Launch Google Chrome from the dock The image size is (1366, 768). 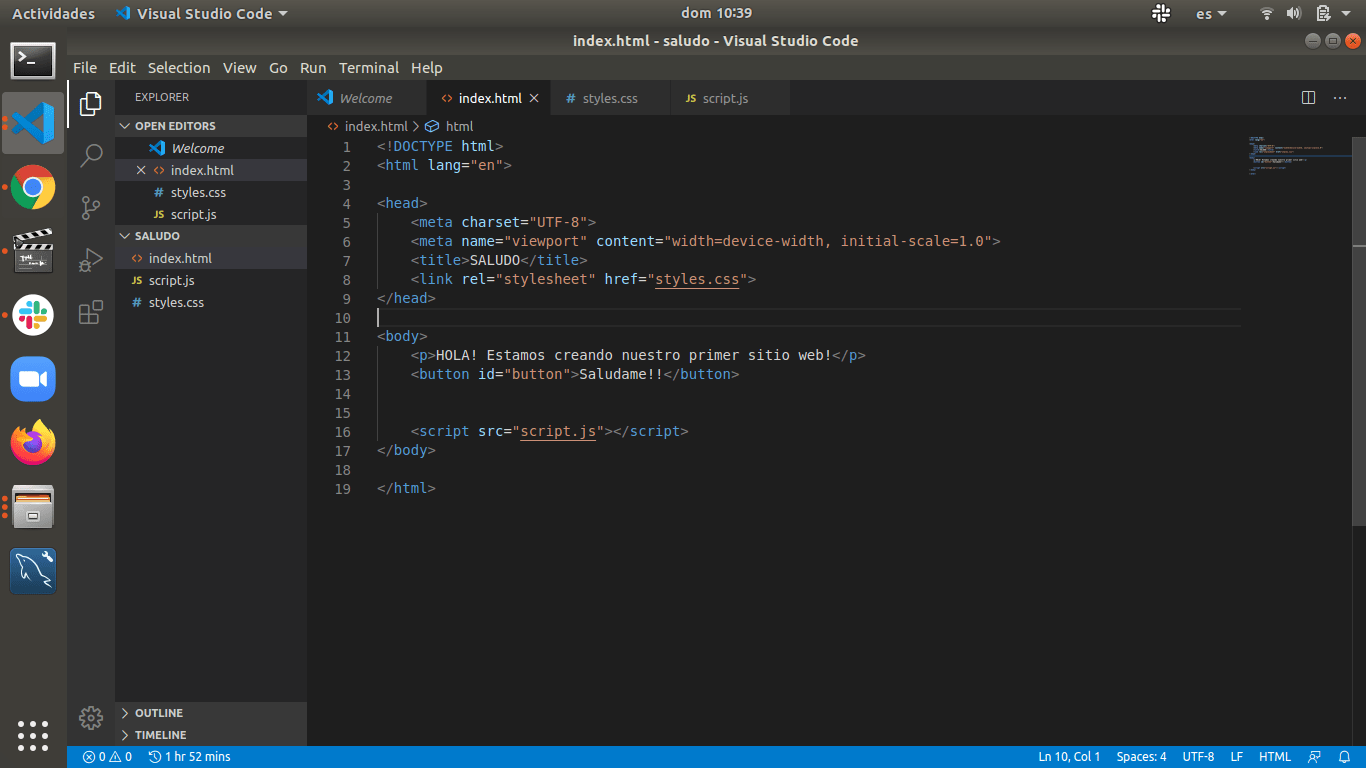(x=33, y=187)
